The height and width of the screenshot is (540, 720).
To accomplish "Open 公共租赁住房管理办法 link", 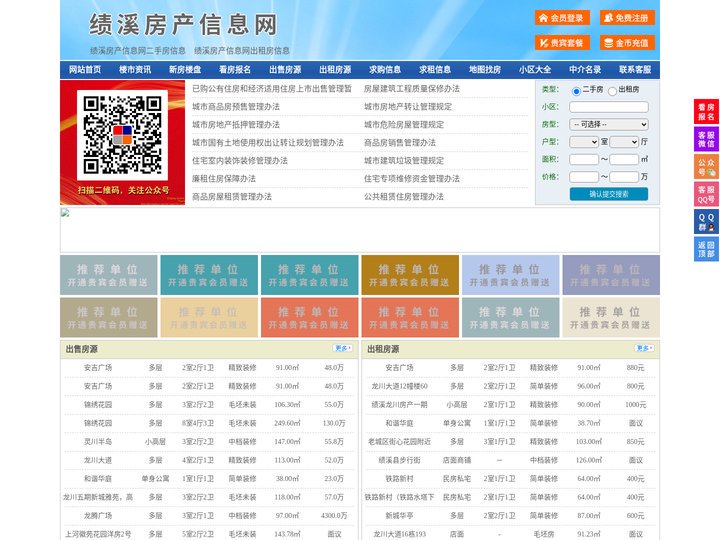I will pos(404,197).
